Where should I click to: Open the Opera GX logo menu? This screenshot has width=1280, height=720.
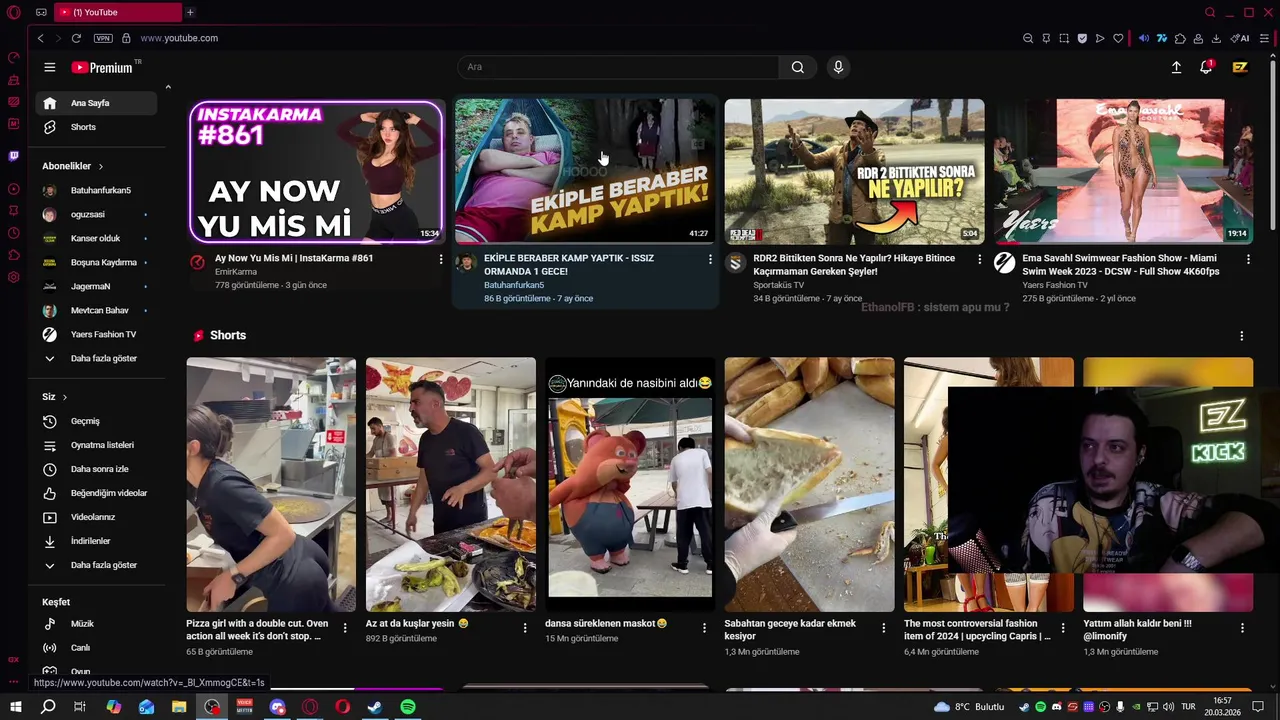[14, 12]
